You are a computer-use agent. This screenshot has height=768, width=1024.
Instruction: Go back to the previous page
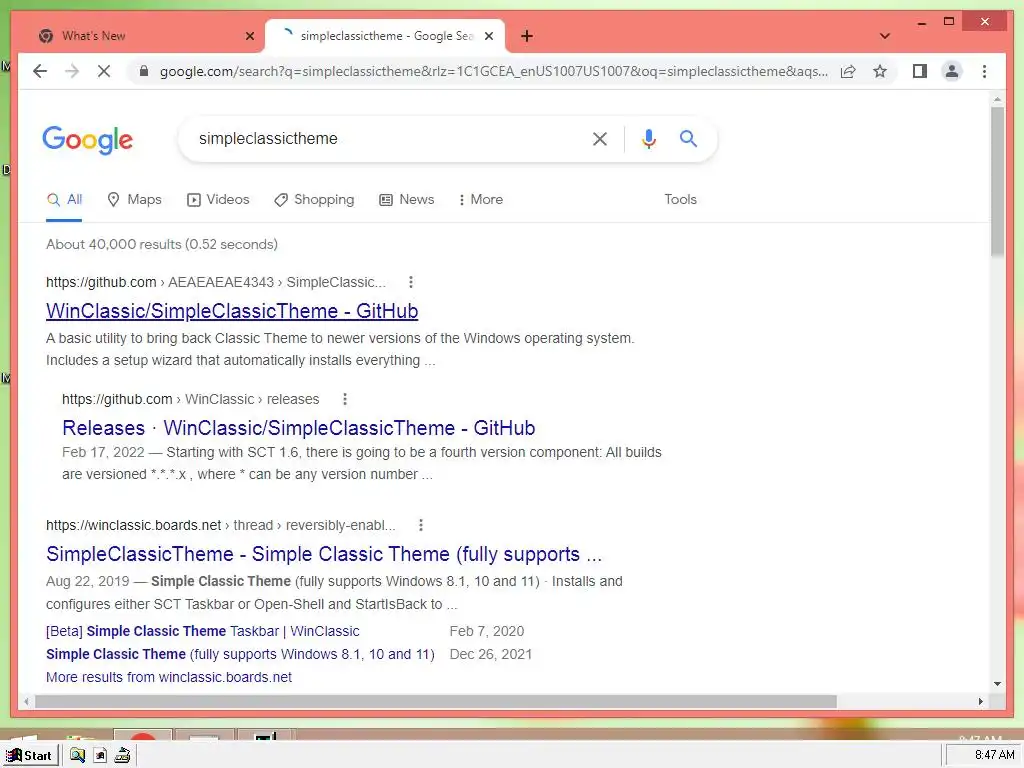click(40, 71)
